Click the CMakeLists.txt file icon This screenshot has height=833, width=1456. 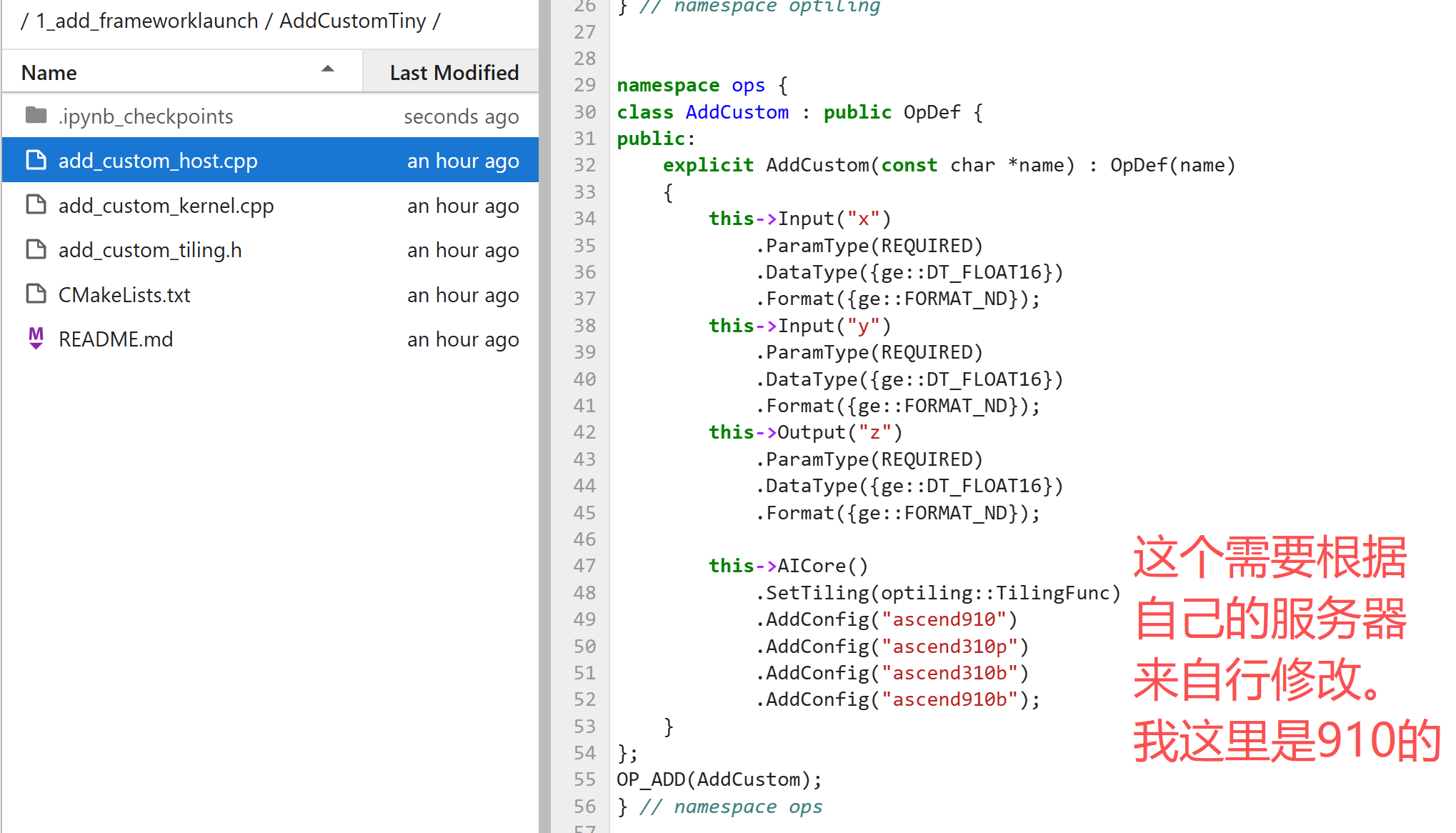click(36, 294)
